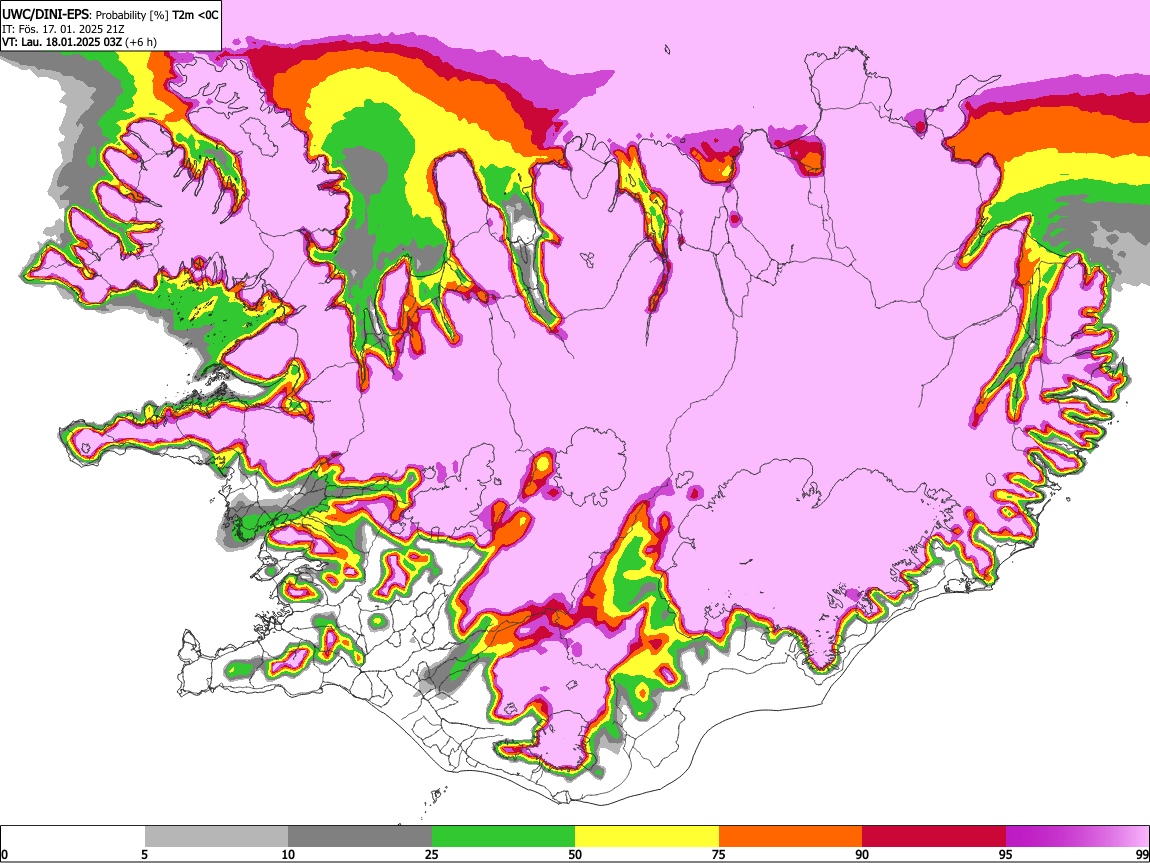Screen dimensions: 1150x863
Task: Click 'T2m <0C' in the title line
Action: click(x=195, y=15)
